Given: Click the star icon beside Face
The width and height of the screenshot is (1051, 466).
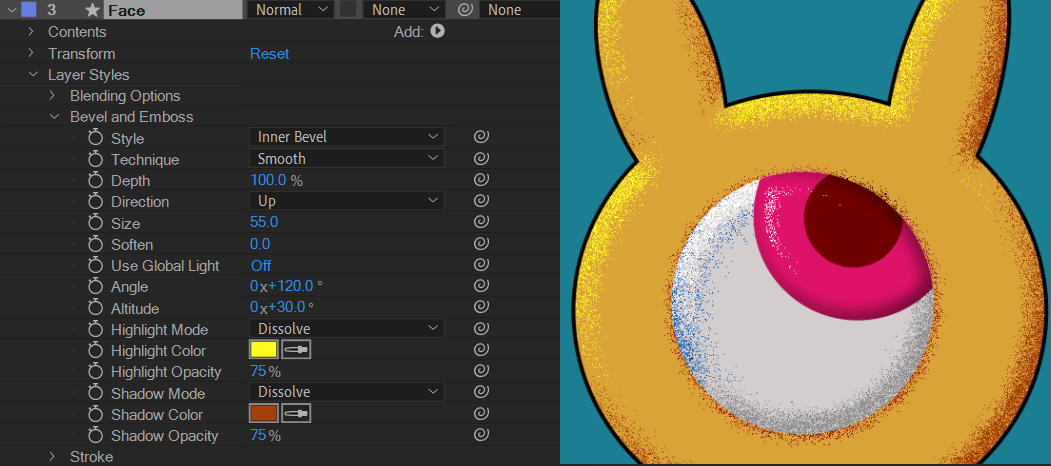Looking at the screenshot, I should [x=93, y=10].
